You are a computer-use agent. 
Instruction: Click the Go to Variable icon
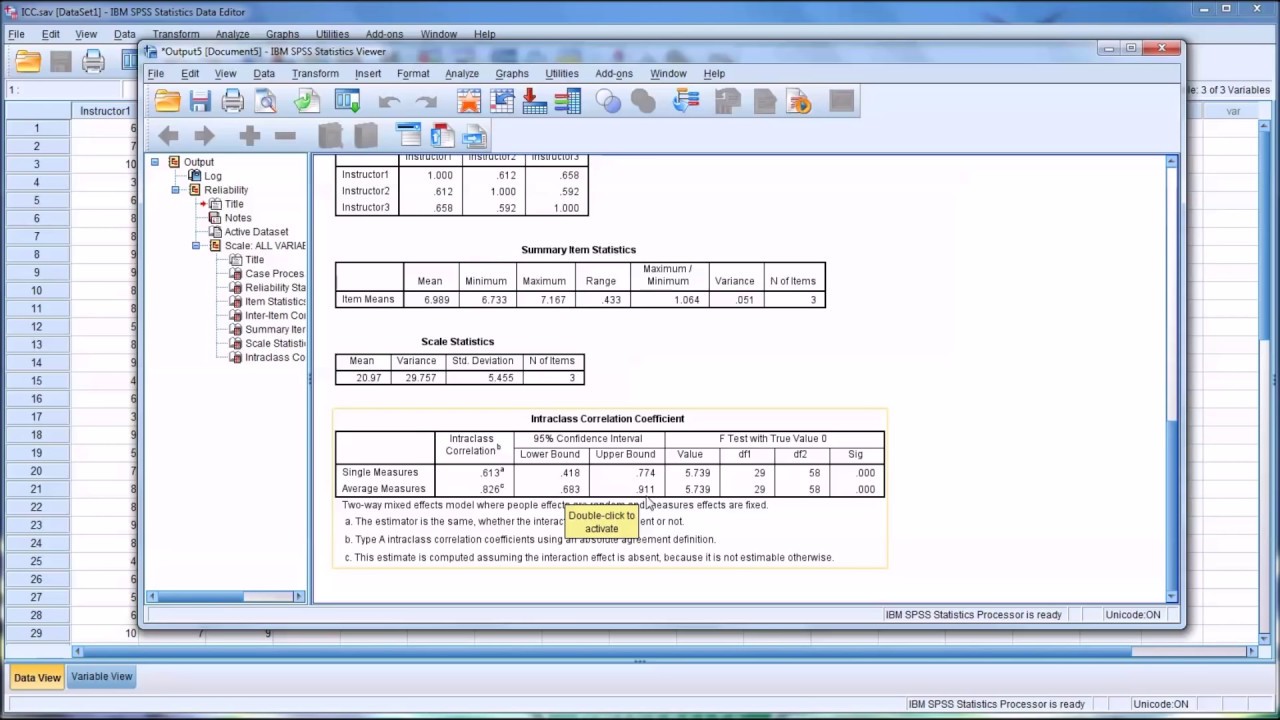tap(535, 101)
